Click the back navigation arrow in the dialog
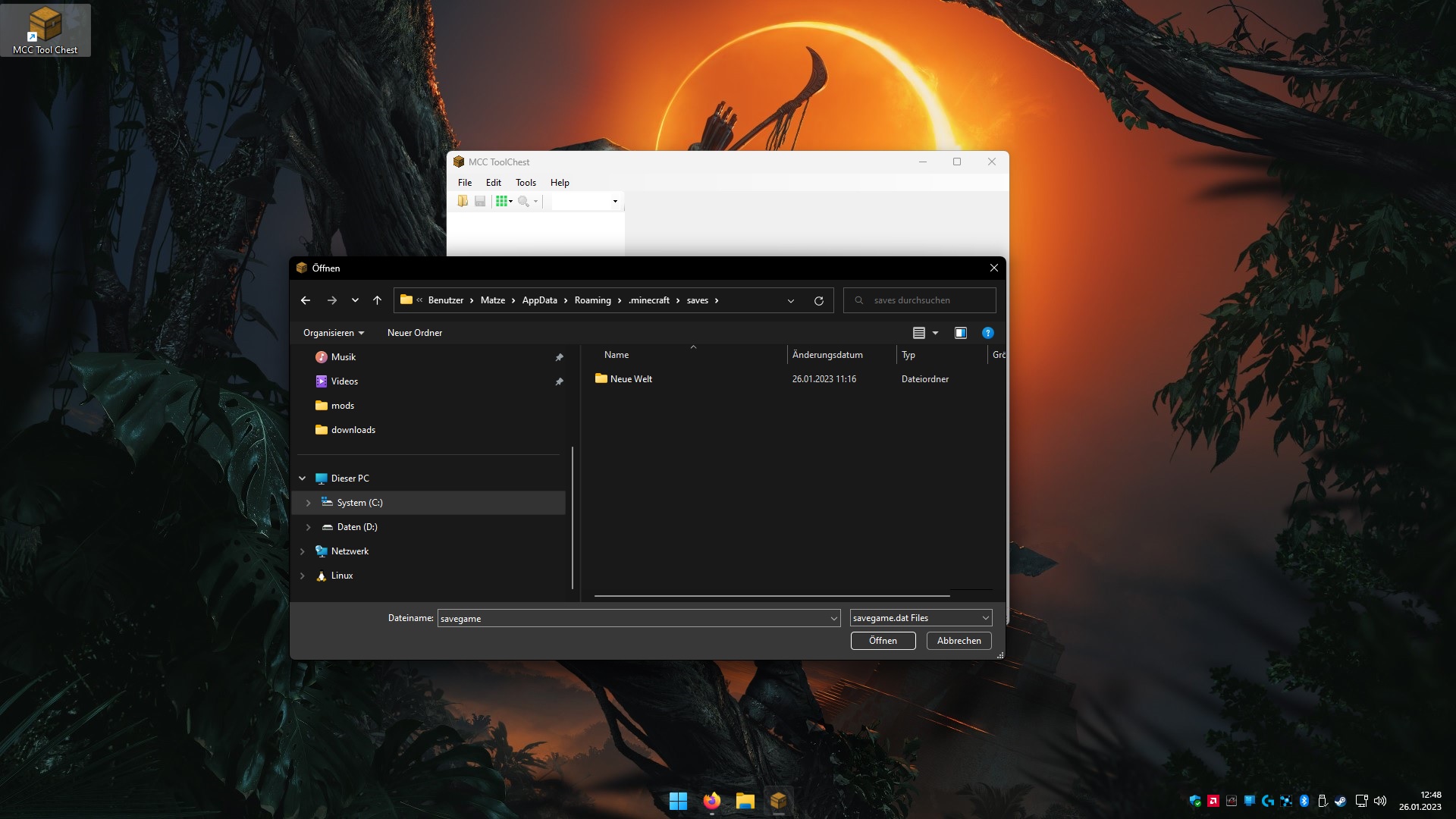Viewport: 1456px width, 819px height. click(x=306, y=301)
